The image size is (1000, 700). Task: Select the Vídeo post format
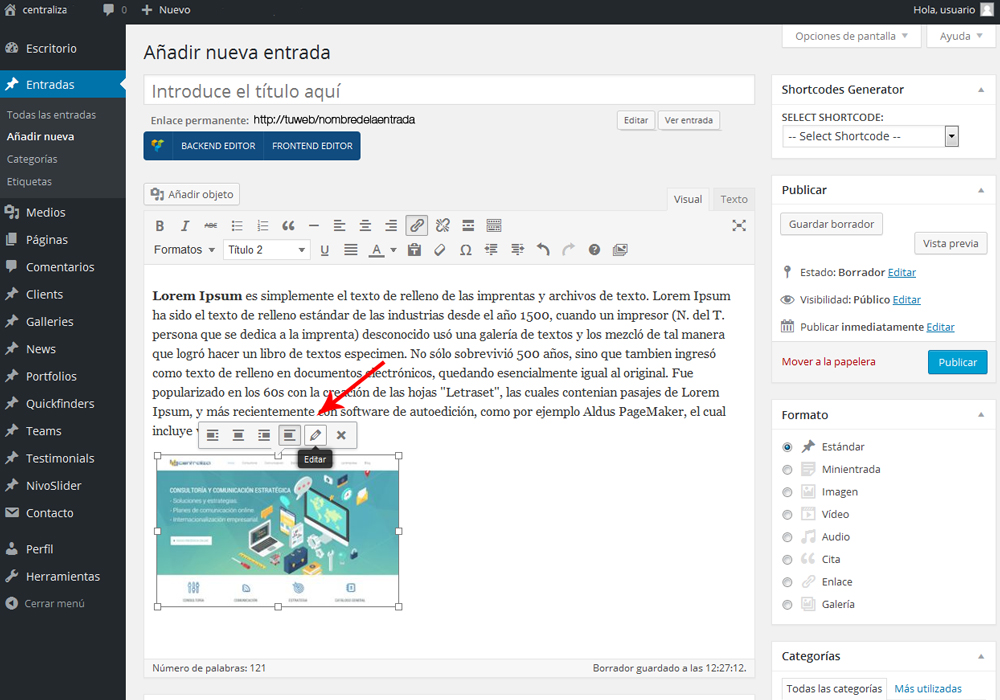788,515
